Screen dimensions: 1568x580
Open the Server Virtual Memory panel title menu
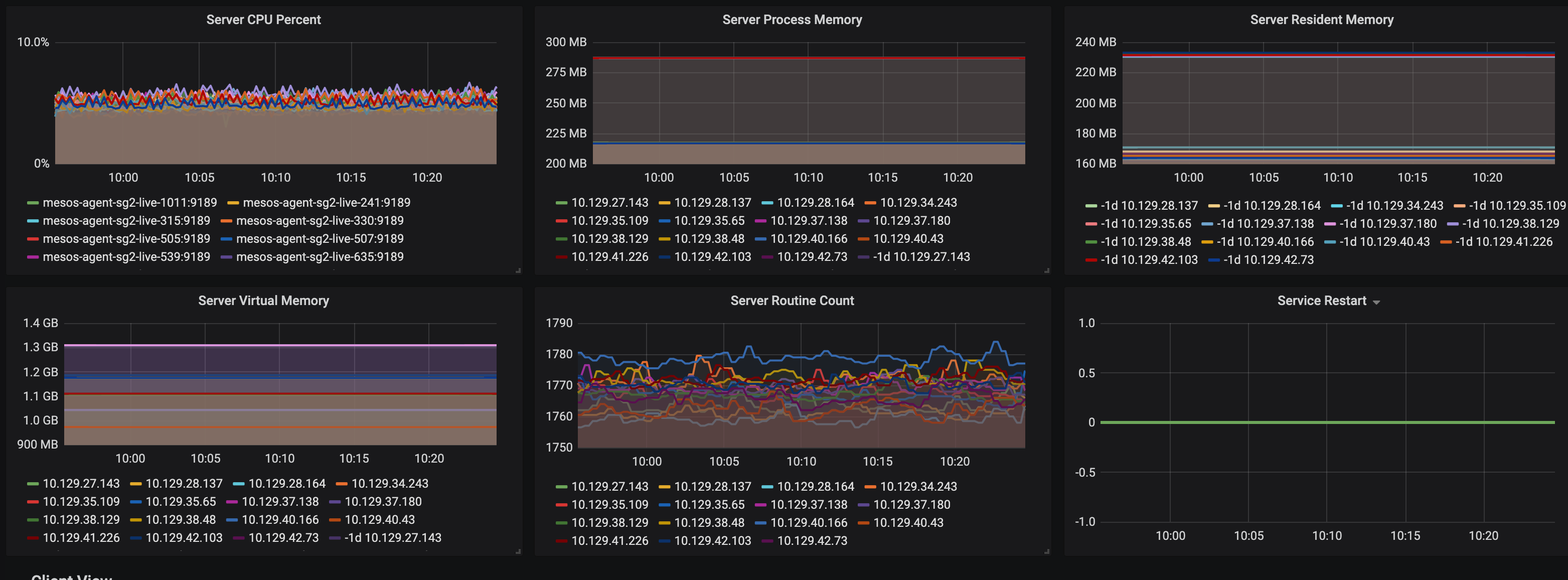point(263,301)
